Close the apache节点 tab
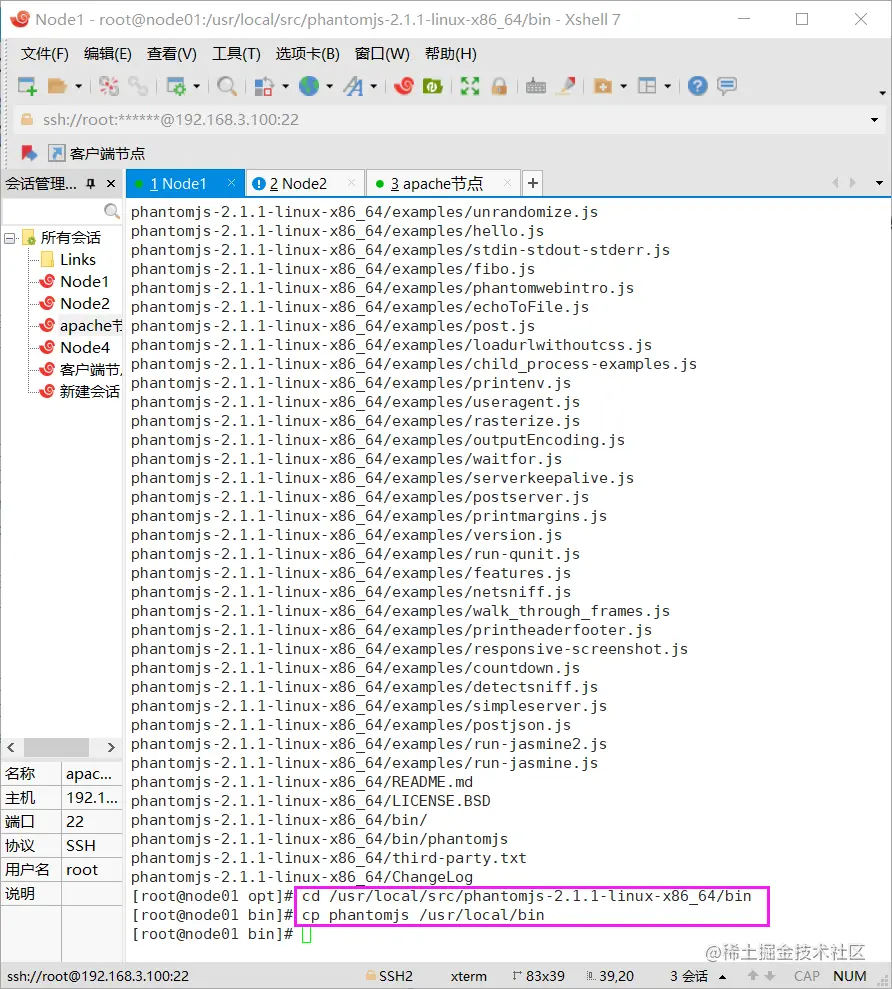892x989 pixels. point(507,183)
